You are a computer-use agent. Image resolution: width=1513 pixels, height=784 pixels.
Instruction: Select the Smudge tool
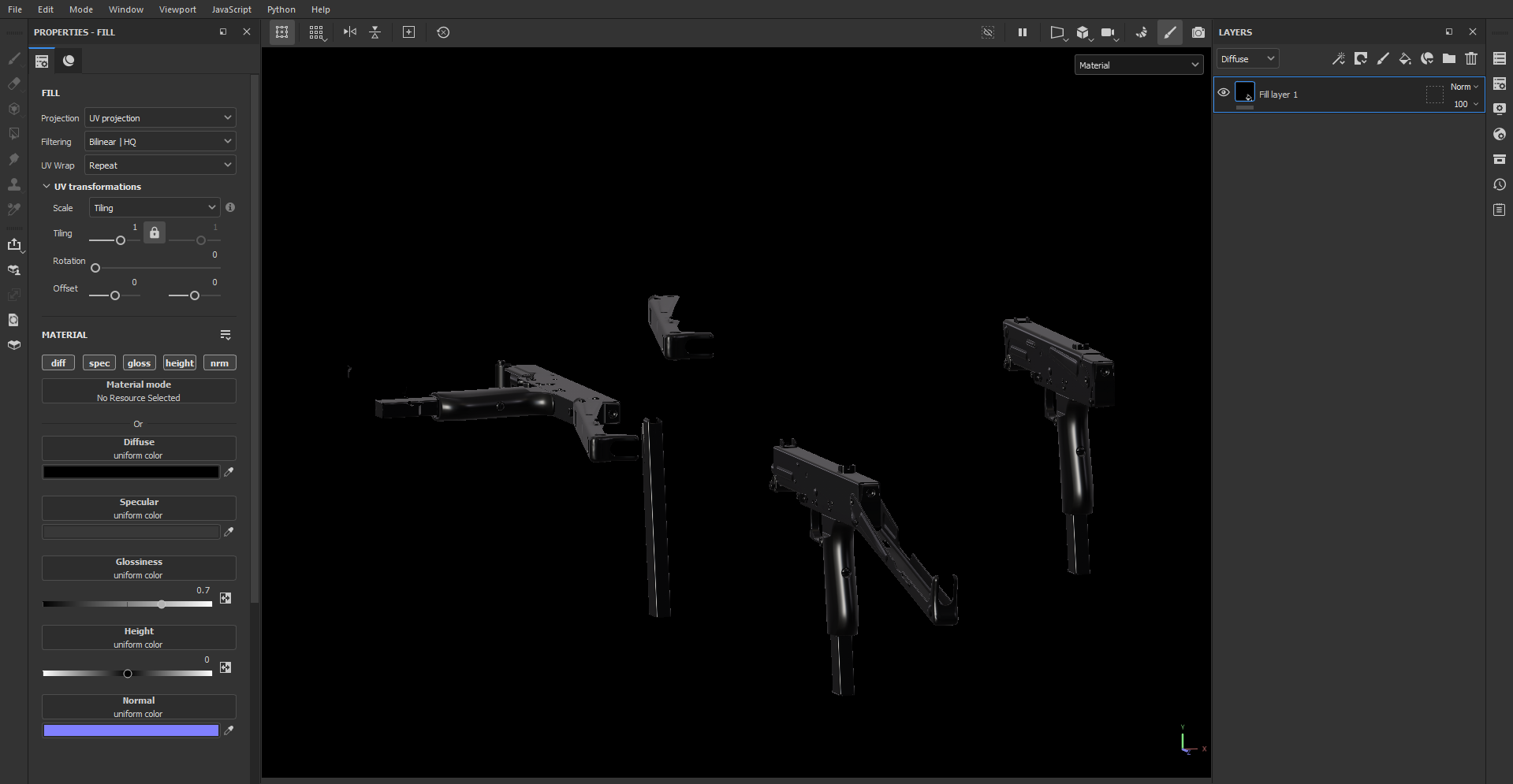(13, 159)
